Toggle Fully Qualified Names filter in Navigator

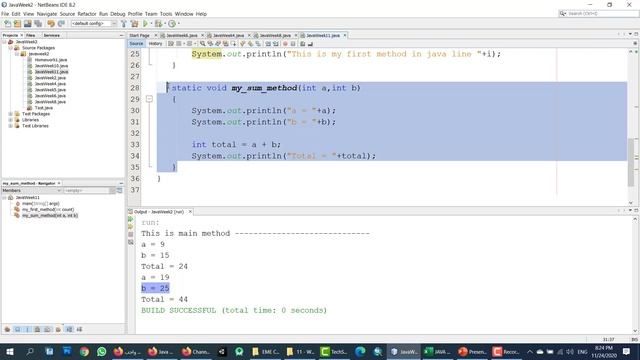point(58,329)
